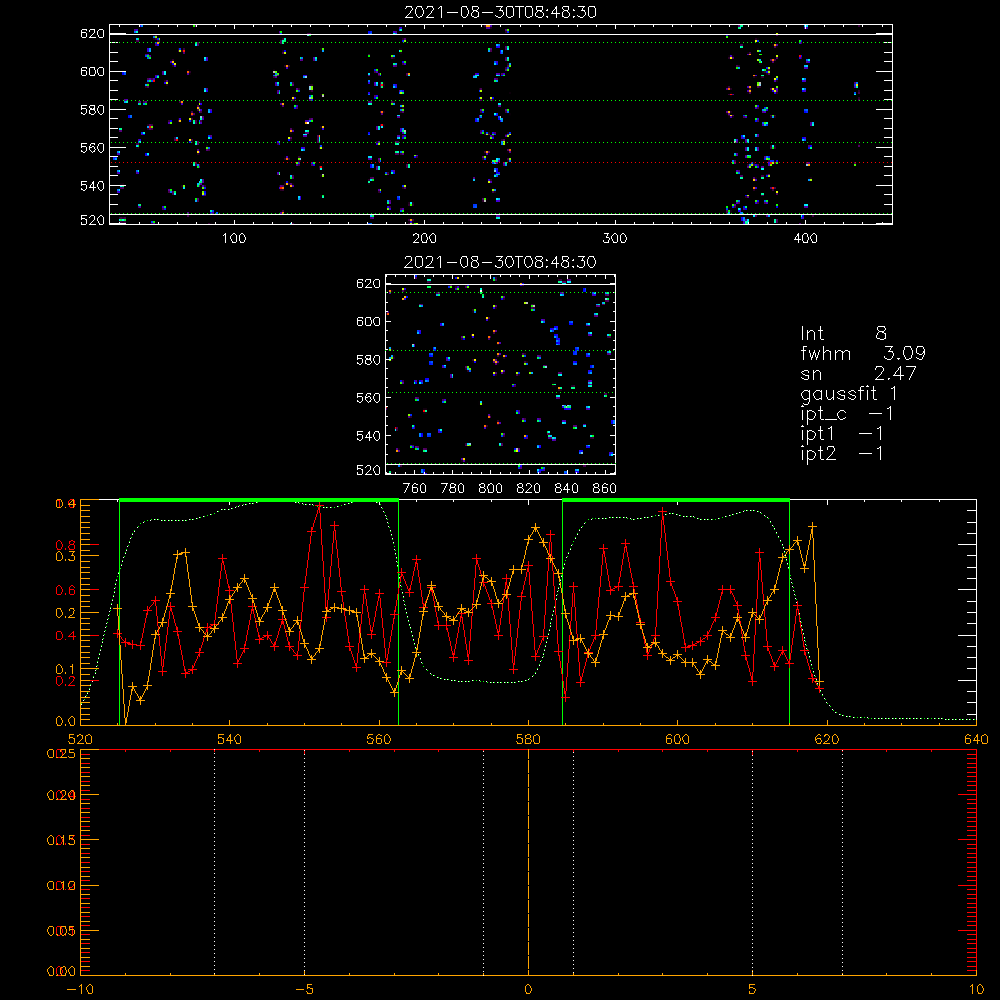Click the tall red peak near 598
1000x1000 pixels.
point(663,511)
